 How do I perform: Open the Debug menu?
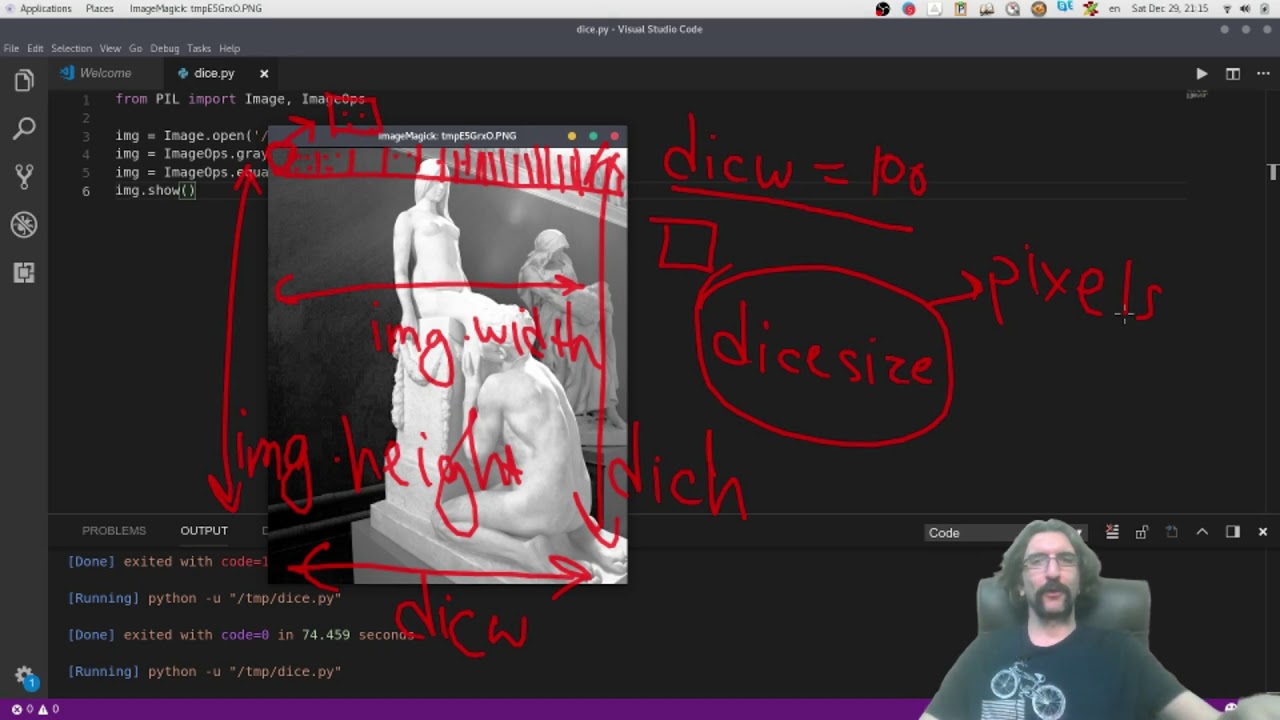click(165, 48)
